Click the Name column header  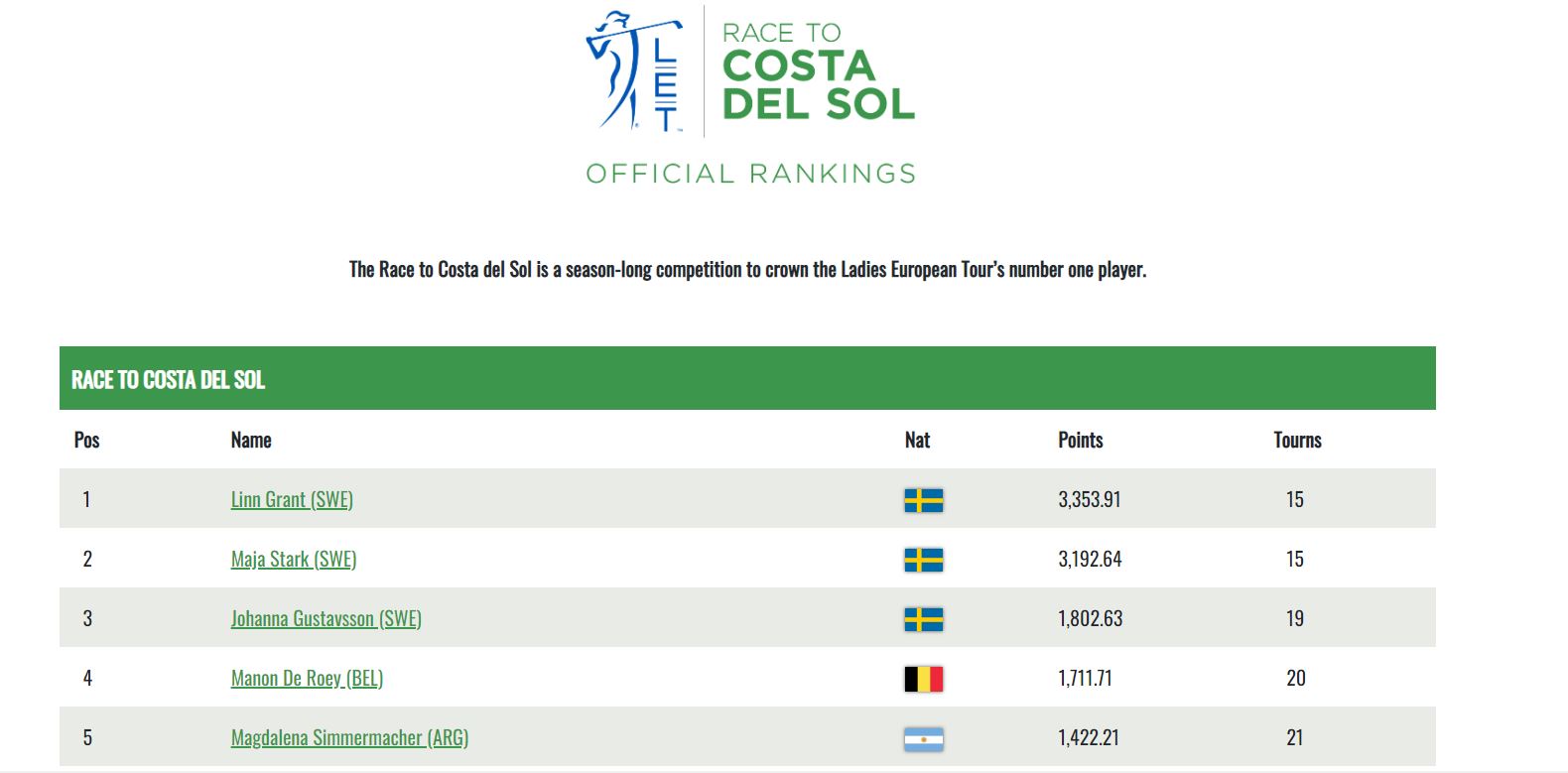pos(251,440)
